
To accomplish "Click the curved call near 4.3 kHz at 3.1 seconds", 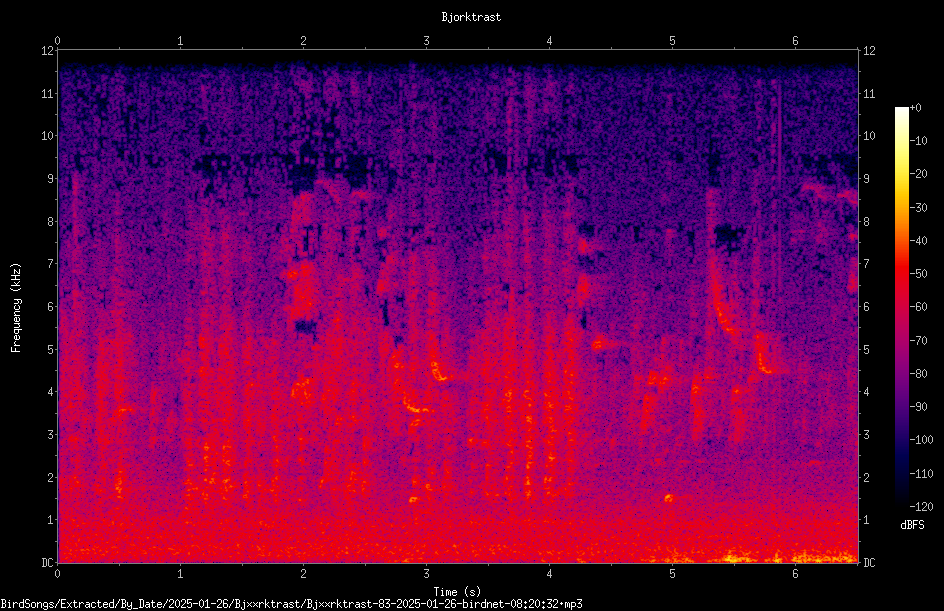I will pos(439,371).
